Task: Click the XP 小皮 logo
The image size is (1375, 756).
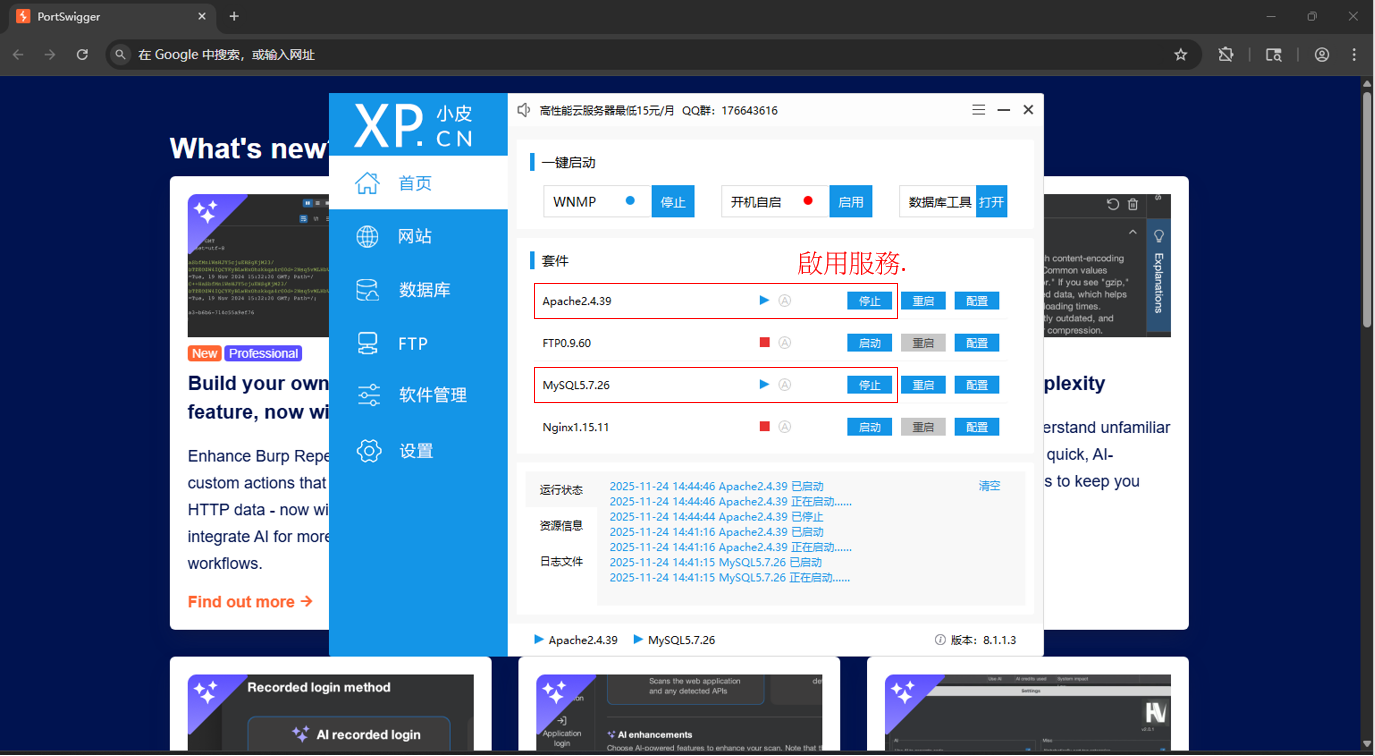Action: [414, 125]
